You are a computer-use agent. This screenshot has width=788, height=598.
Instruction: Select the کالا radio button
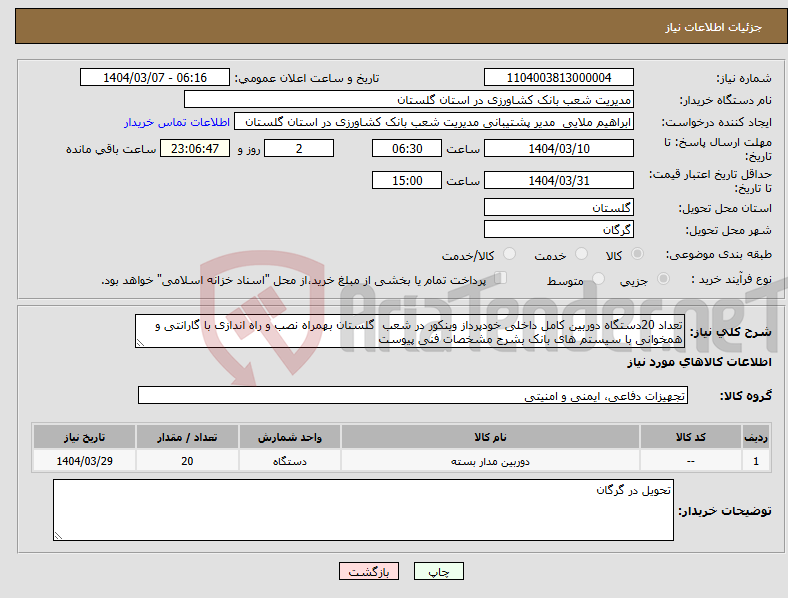pyautogui.click(x=637, y=254)
